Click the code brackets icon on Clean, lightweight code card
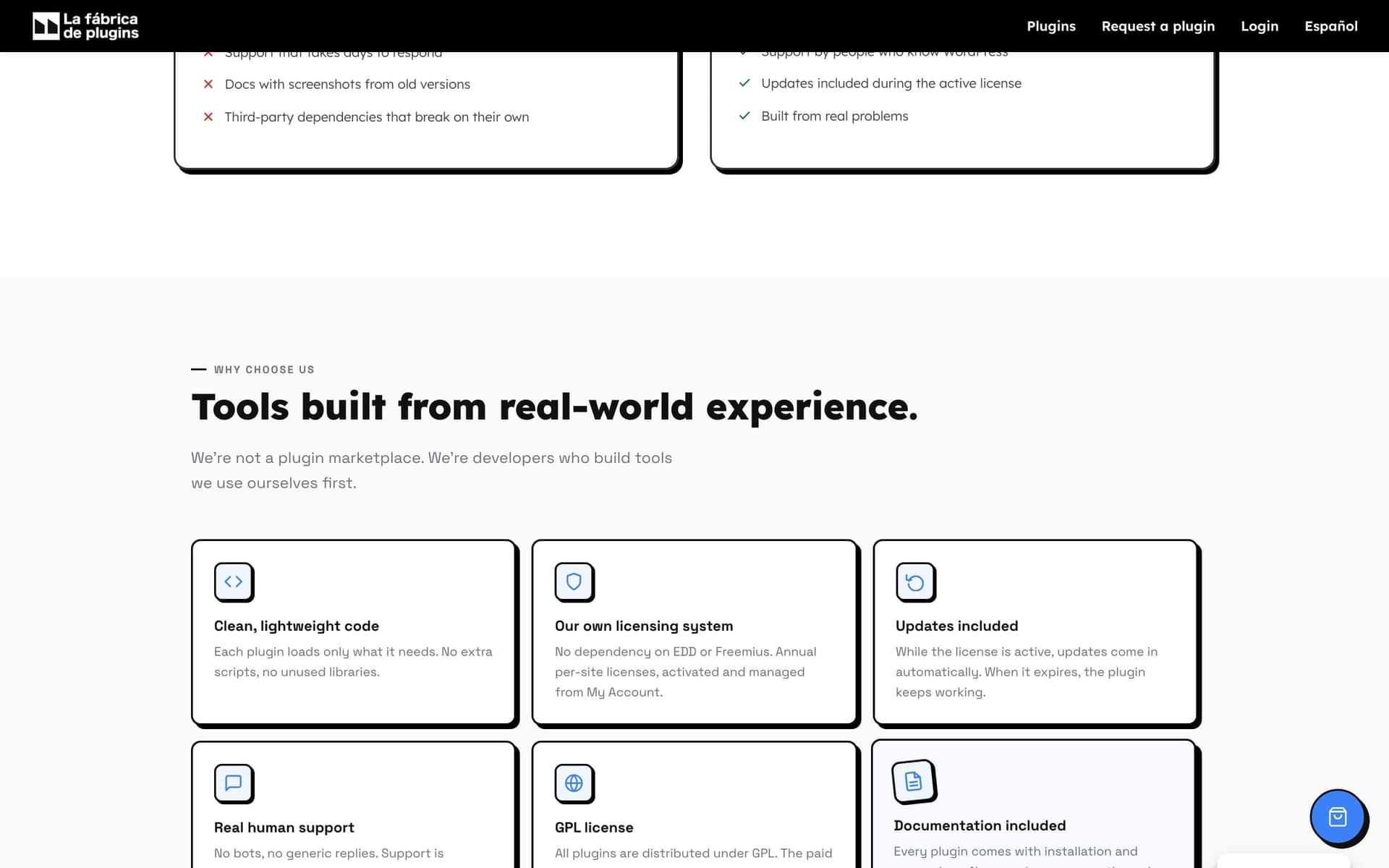Screen dimensions: 1389x868 [233, 582]
